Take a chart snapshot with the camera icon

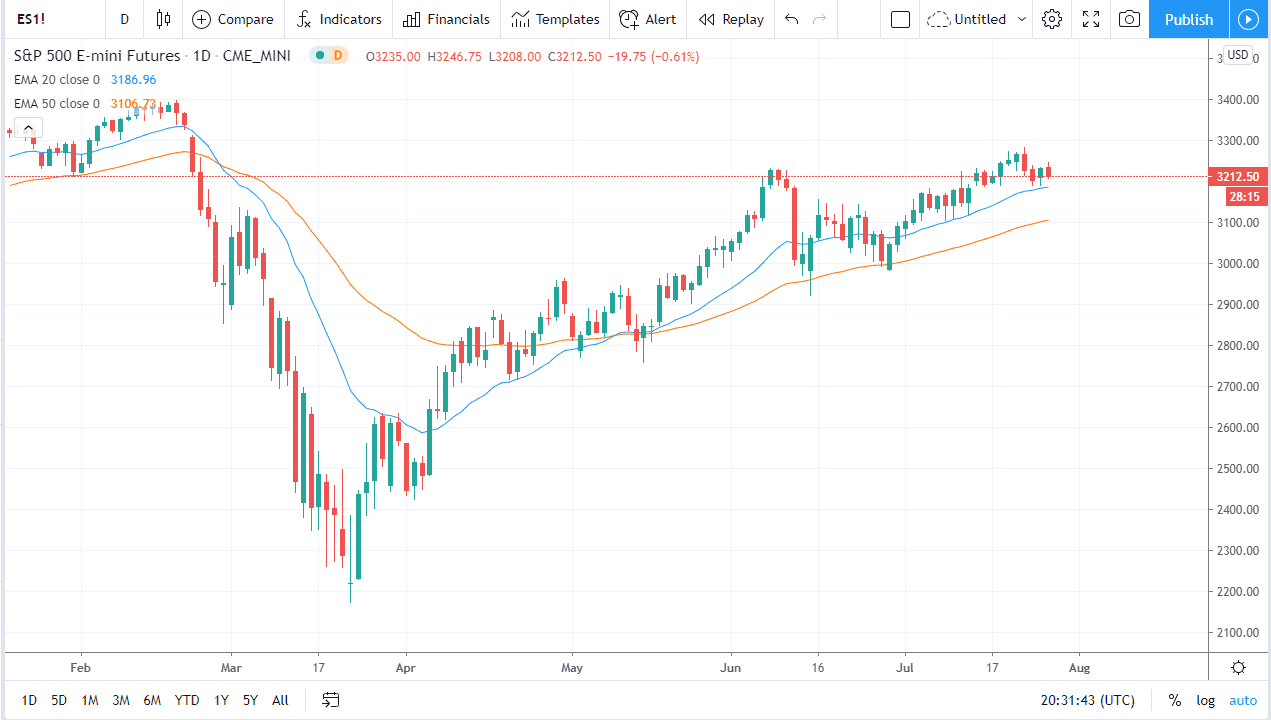coord(1129,19)
